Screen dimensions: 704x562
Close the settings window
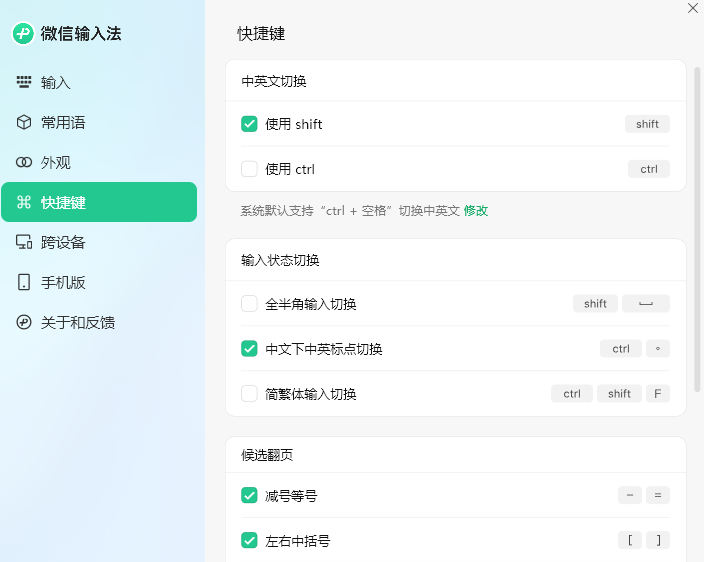[x=693, y=8]
